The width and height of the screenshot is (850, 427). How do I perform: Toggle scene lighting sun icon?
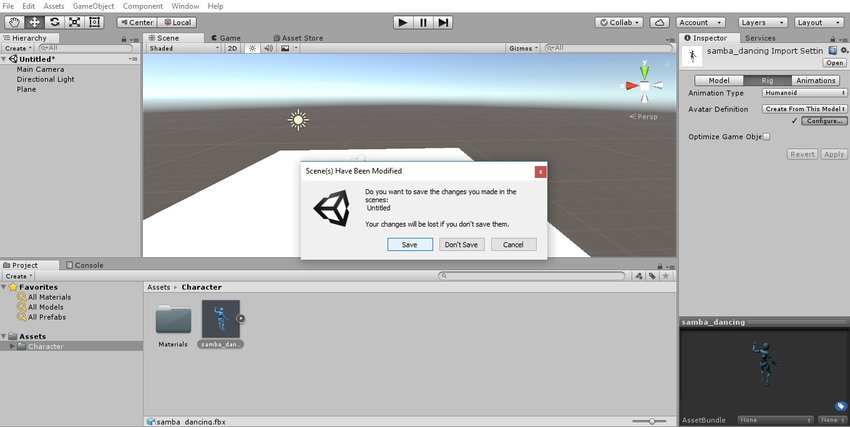click(x=252, y=48)
